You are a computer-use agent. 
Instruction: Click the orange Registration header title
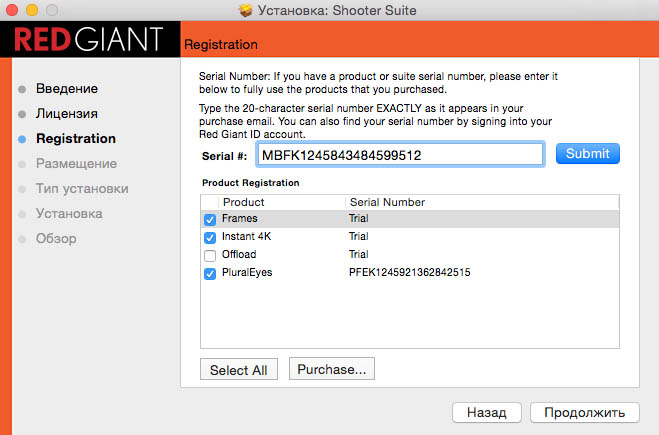tap(221, 45)
